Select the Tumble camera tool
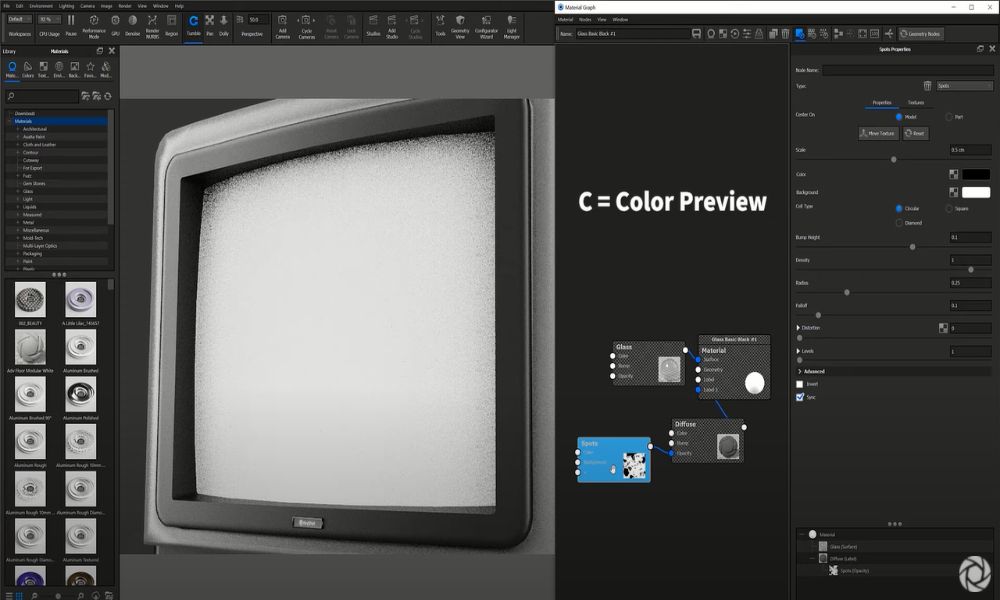 click(x=193, y=24)
